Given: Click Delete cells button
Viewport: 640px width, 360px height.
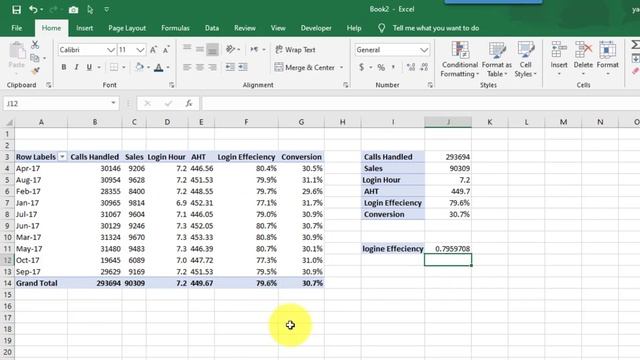Looking at the screenshot, I should pyautogui.click(x=583, y=59).
